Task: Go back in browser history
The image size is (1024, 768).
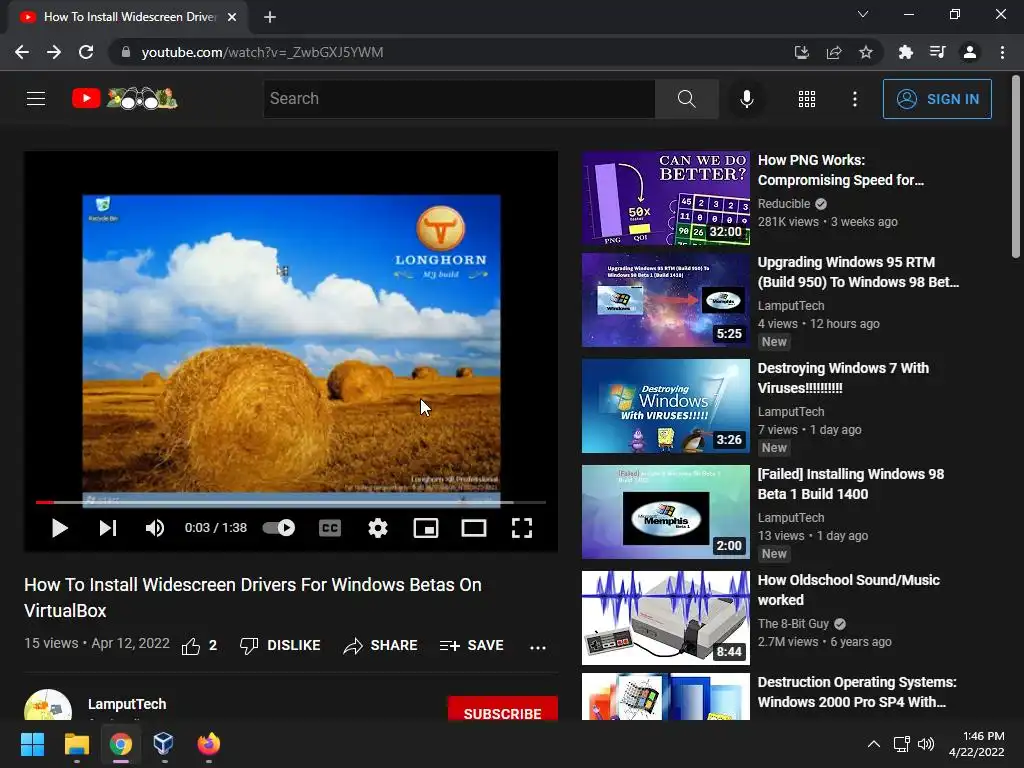Action: (x=22, y=52)
